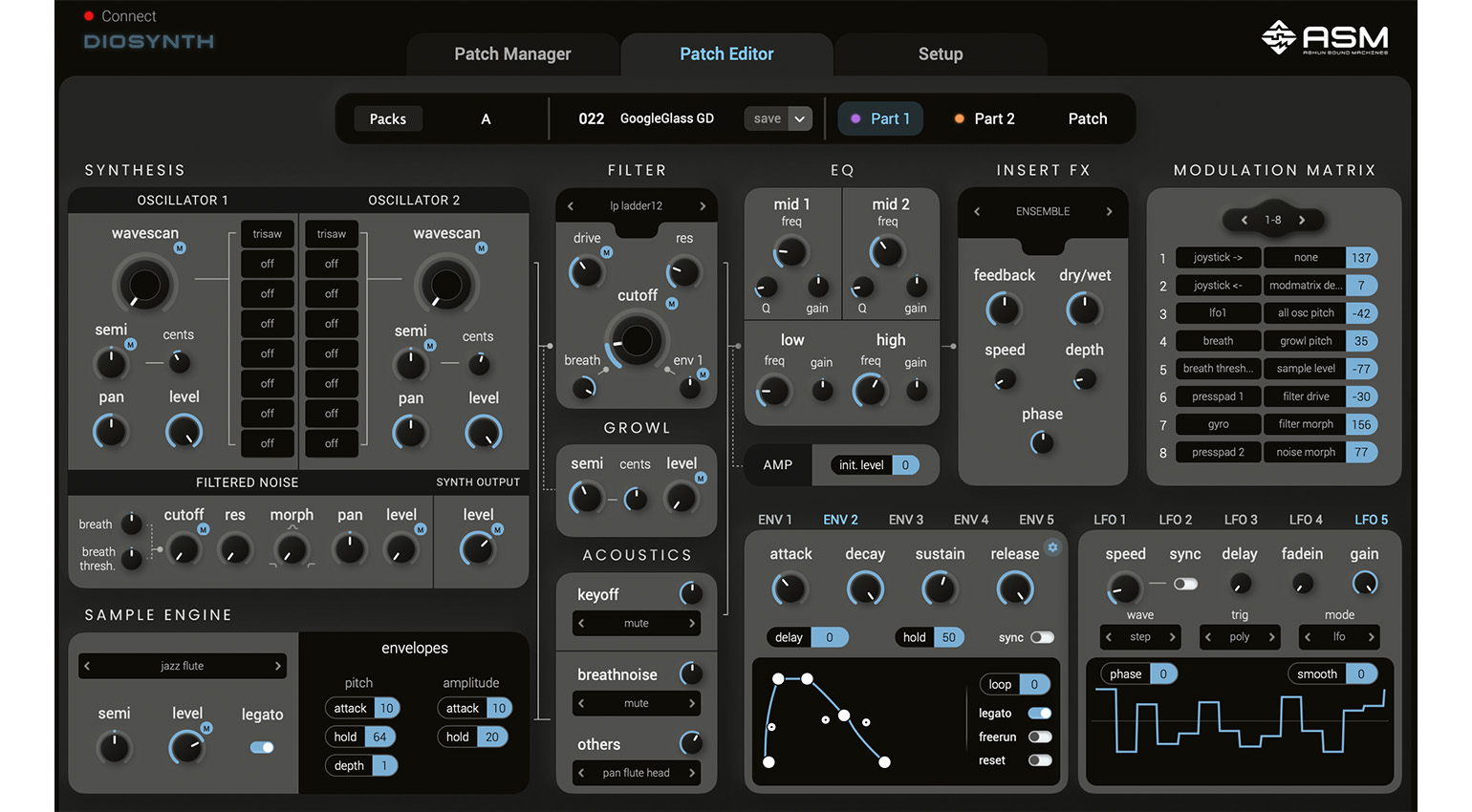1472x812 pixels.
Task: Switch to the Patch Manager tab
Action: [x=512, y=54]
